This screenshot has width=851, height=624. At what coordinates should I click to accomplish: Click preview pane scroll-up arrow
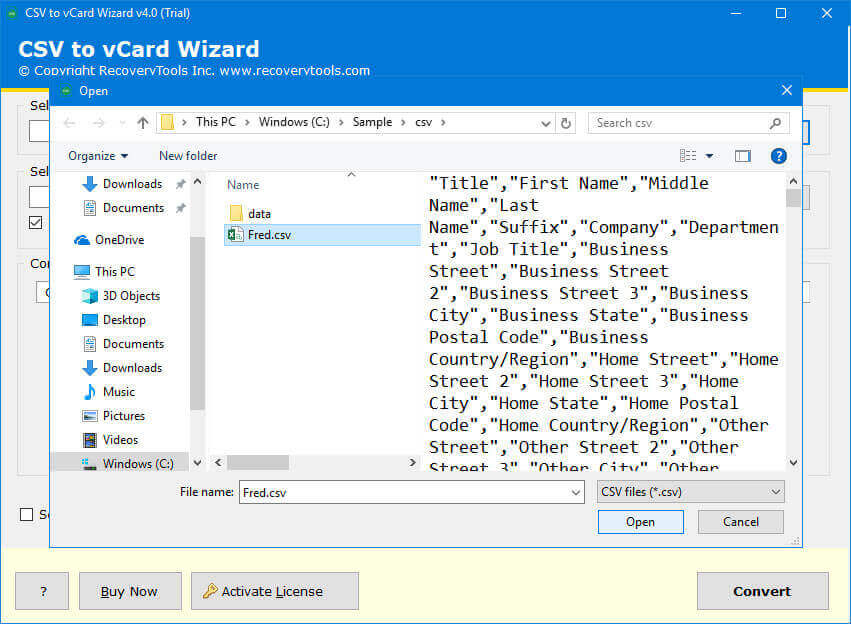(x=793, y=181)
